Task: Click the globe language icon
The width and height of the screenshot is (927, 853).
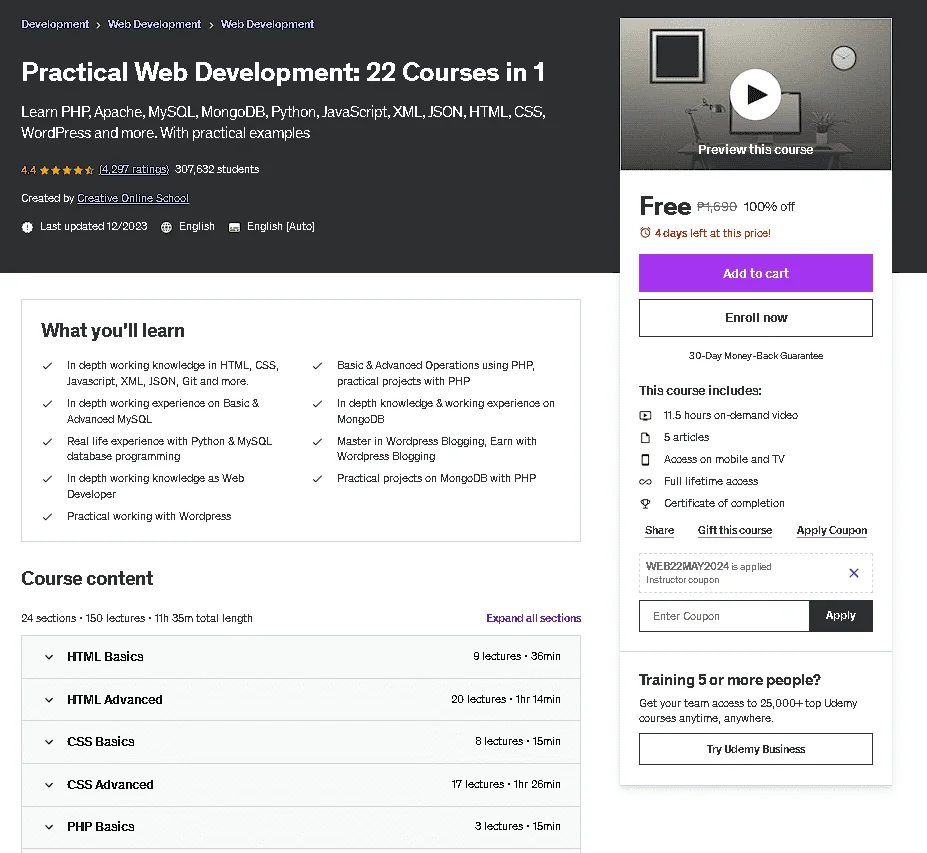Action: click(x=167, y=227)
